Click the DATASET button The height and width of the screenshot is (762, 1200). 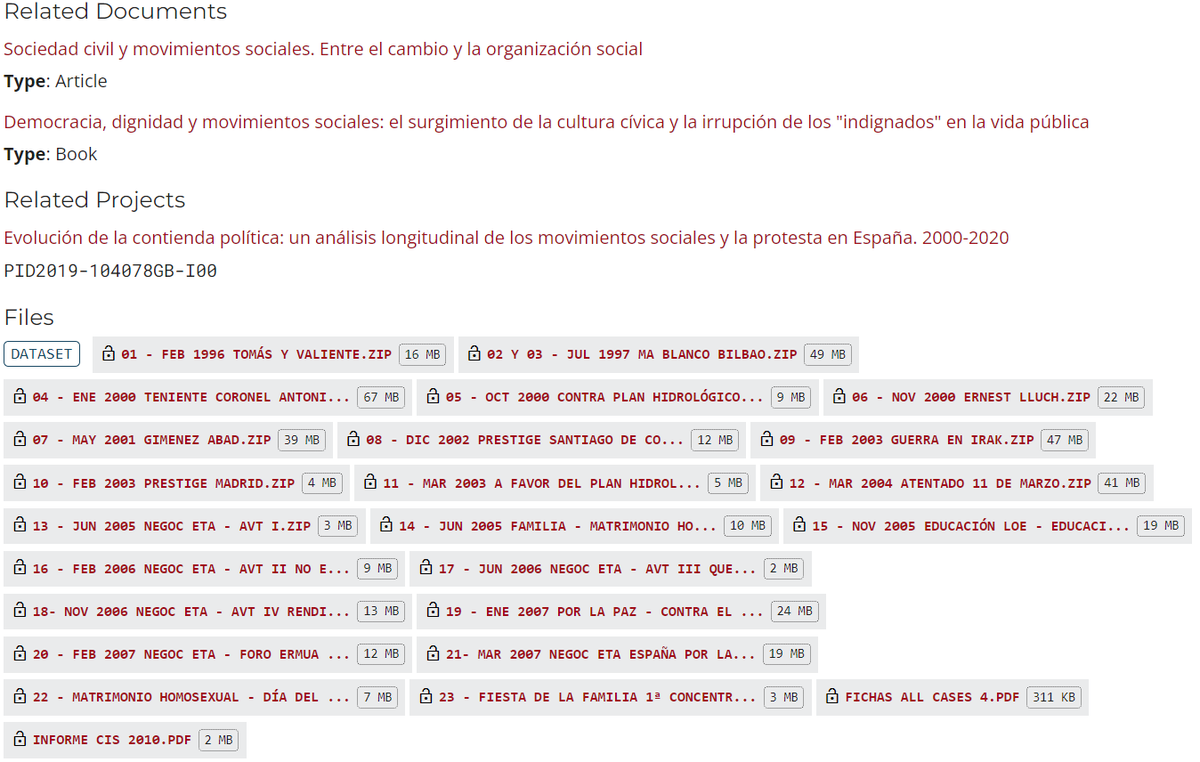pyautogui.click(x=41, y=353)
